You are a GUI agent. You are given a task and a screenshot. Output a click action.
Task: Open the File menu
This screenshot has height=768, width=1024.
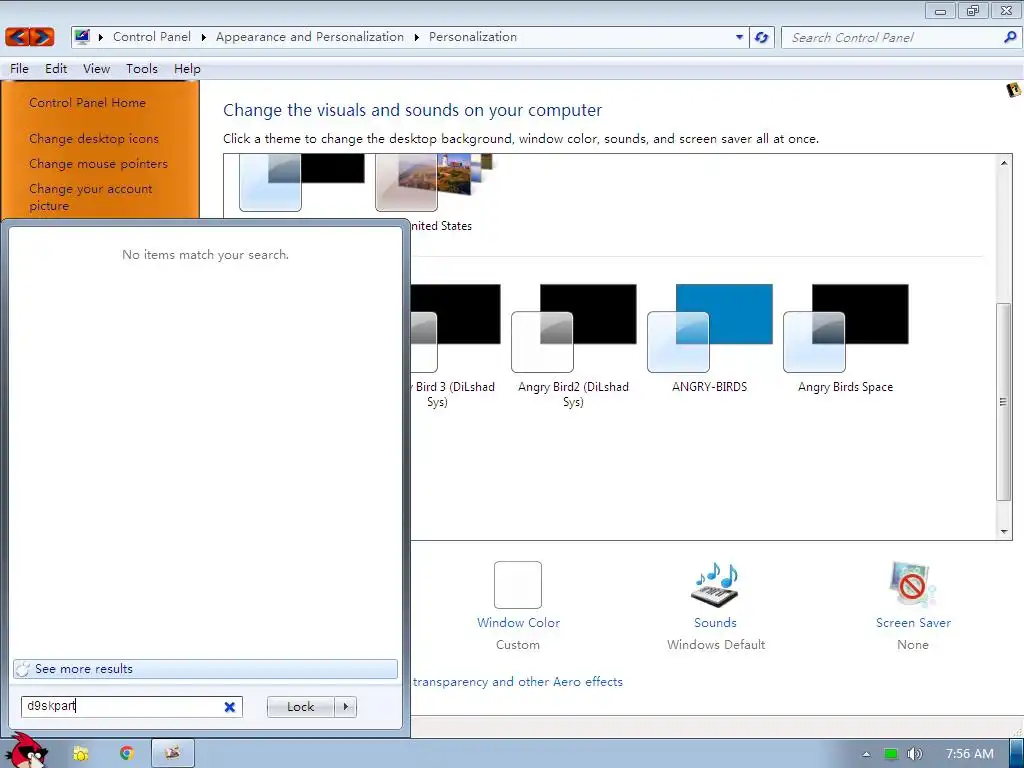point(20,69)
